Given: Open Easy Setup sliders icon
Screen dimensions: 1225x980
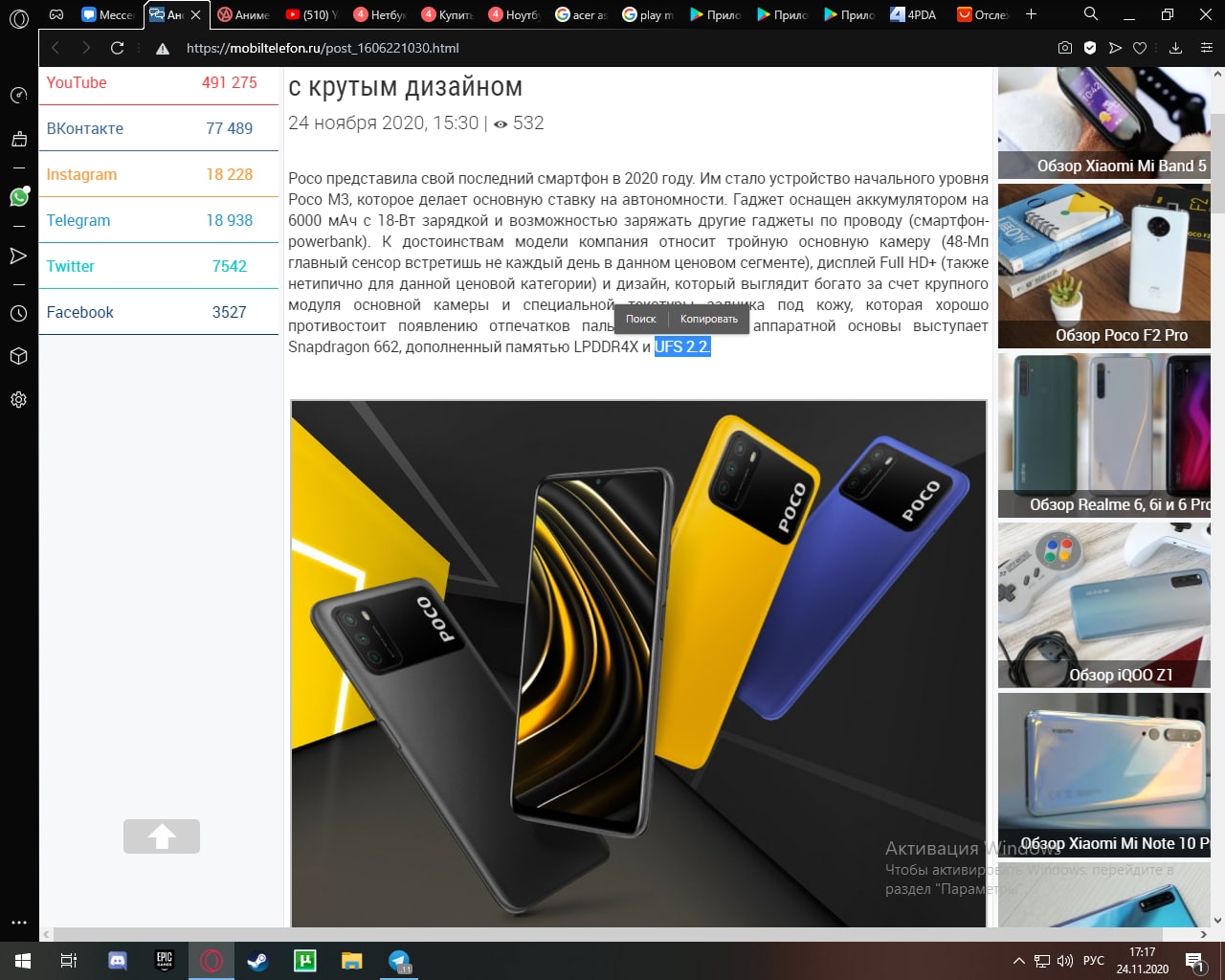Looking at the screenshot, I should click(x=1208, y=48).
